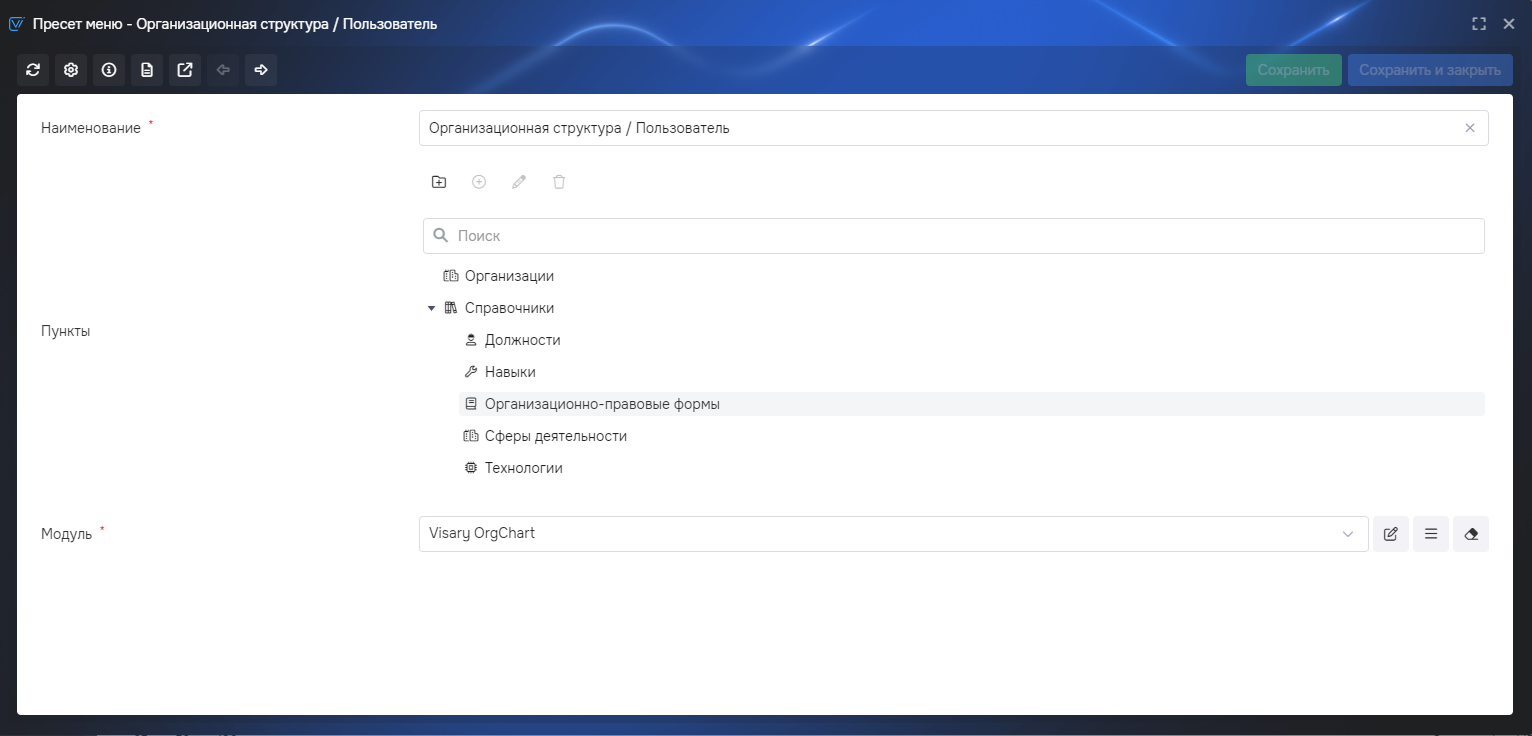Viewport: 1532px width, 736px height.
Task: Select the Сферы деятельности tree item
Action: 556,436
